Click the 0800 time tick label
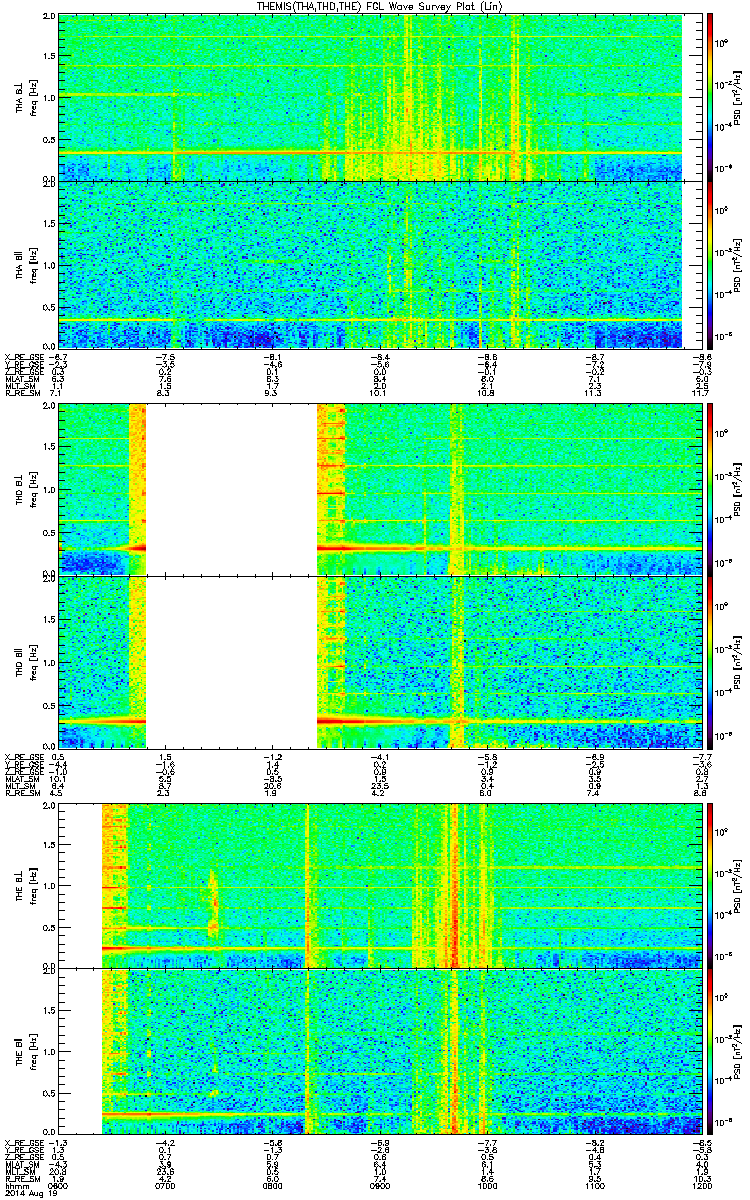The height and width of the screenshot is (1200, 750). click(x=273, y=1186)
